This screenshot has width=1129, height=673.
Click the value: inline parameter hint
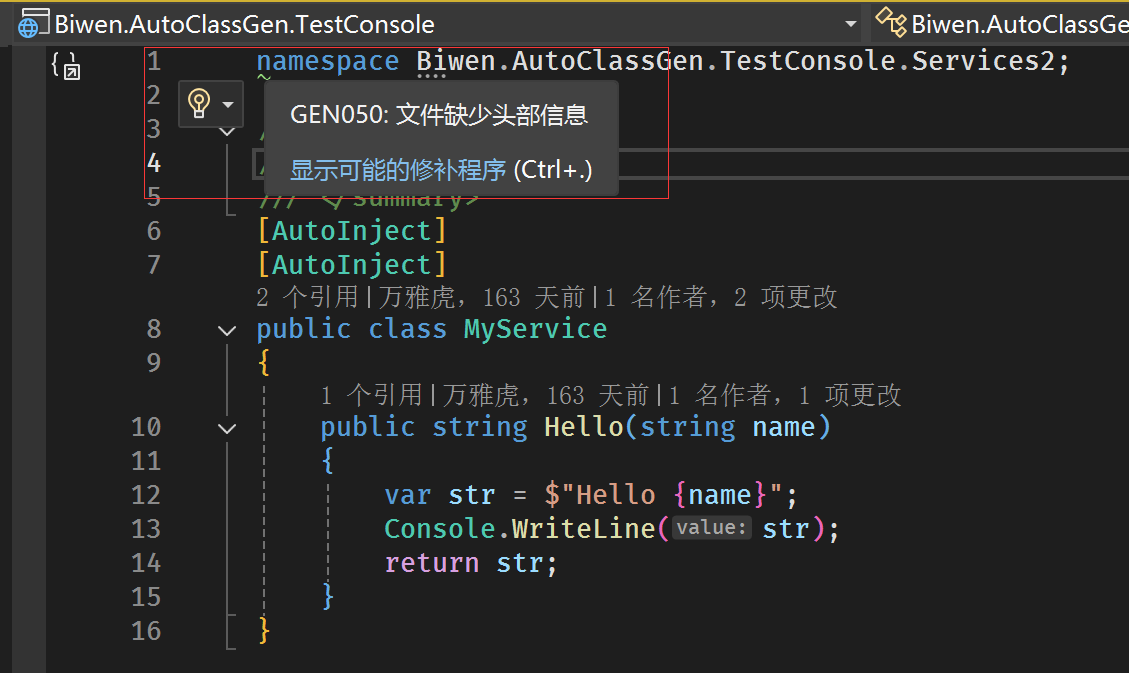[x=711, y=528]
